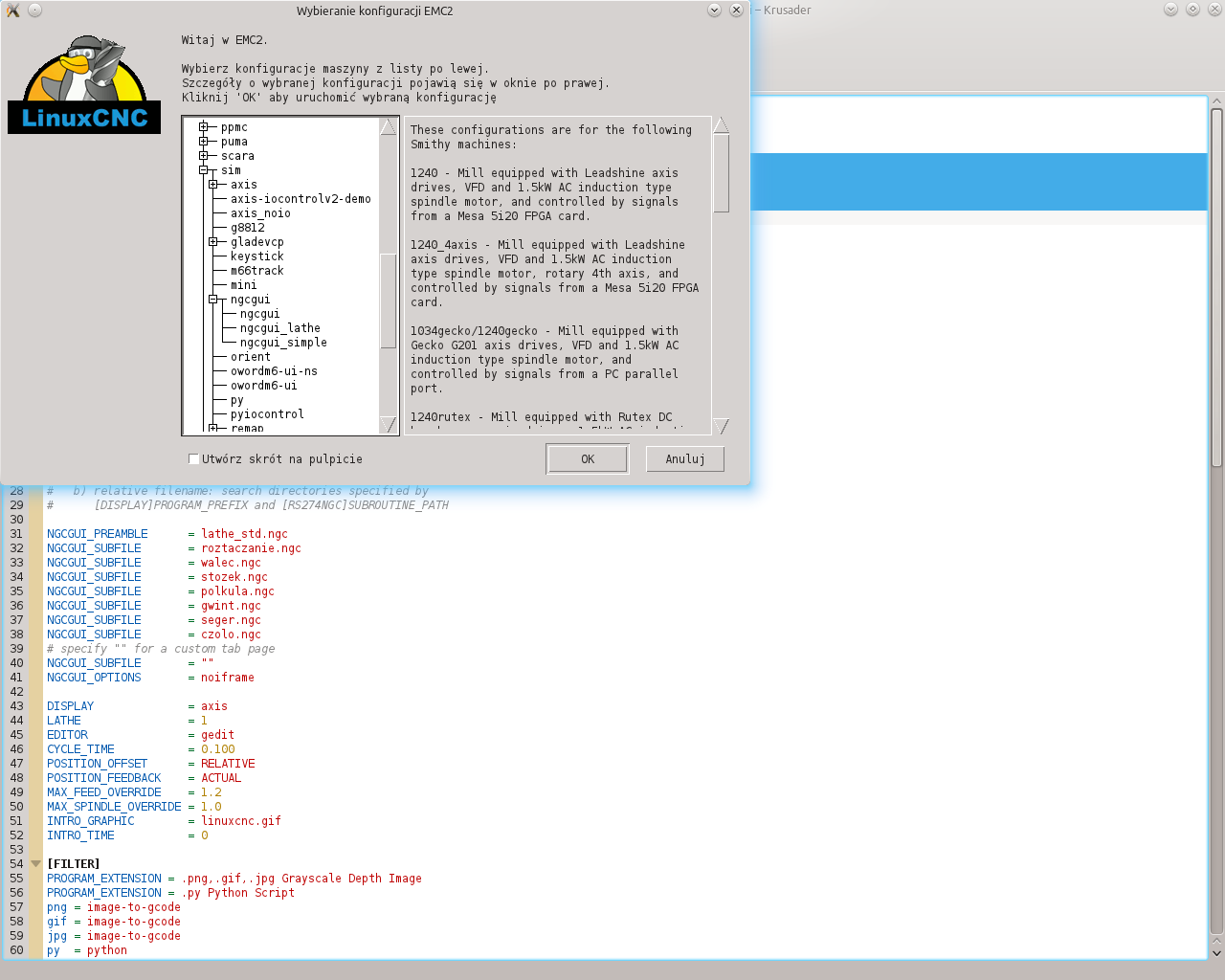This screenshot has height=980, width=1225.
Task: Minimize the EMC2 configuration dialog
Action: pos(714,10)
